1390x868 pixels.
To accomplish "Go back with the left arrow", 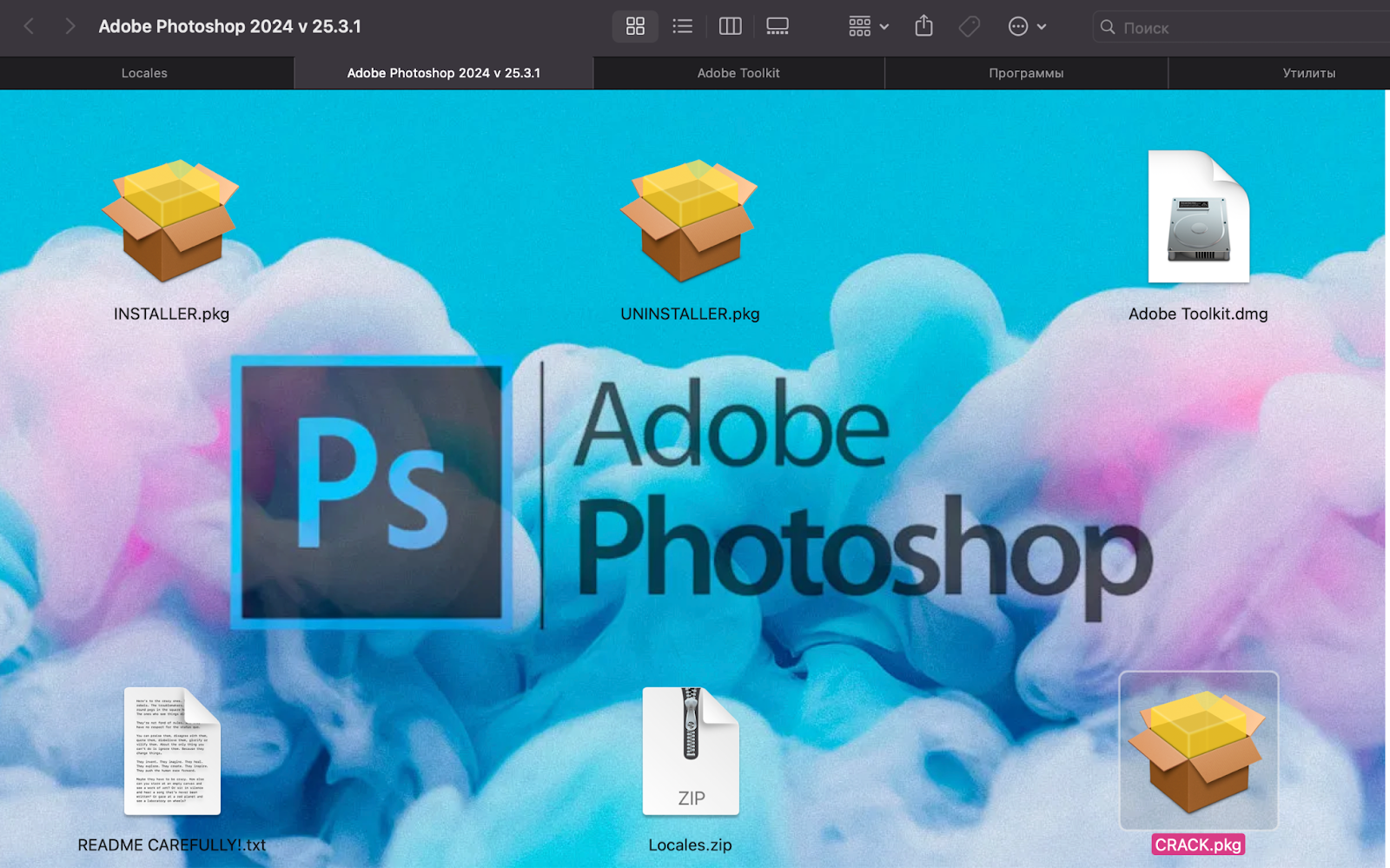I will coord(29,27).
